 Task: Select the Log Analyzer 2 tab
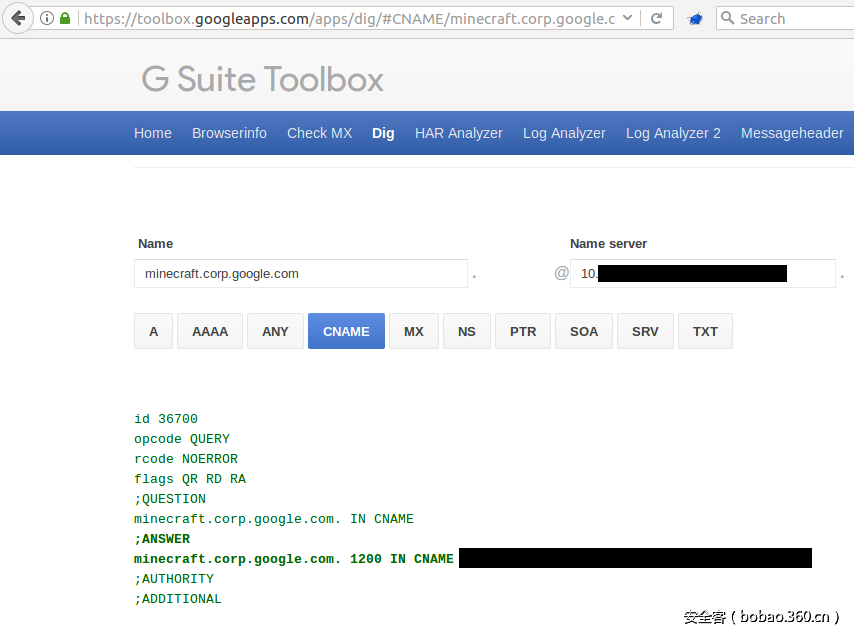pyautogui.click(x=673, y=133)
